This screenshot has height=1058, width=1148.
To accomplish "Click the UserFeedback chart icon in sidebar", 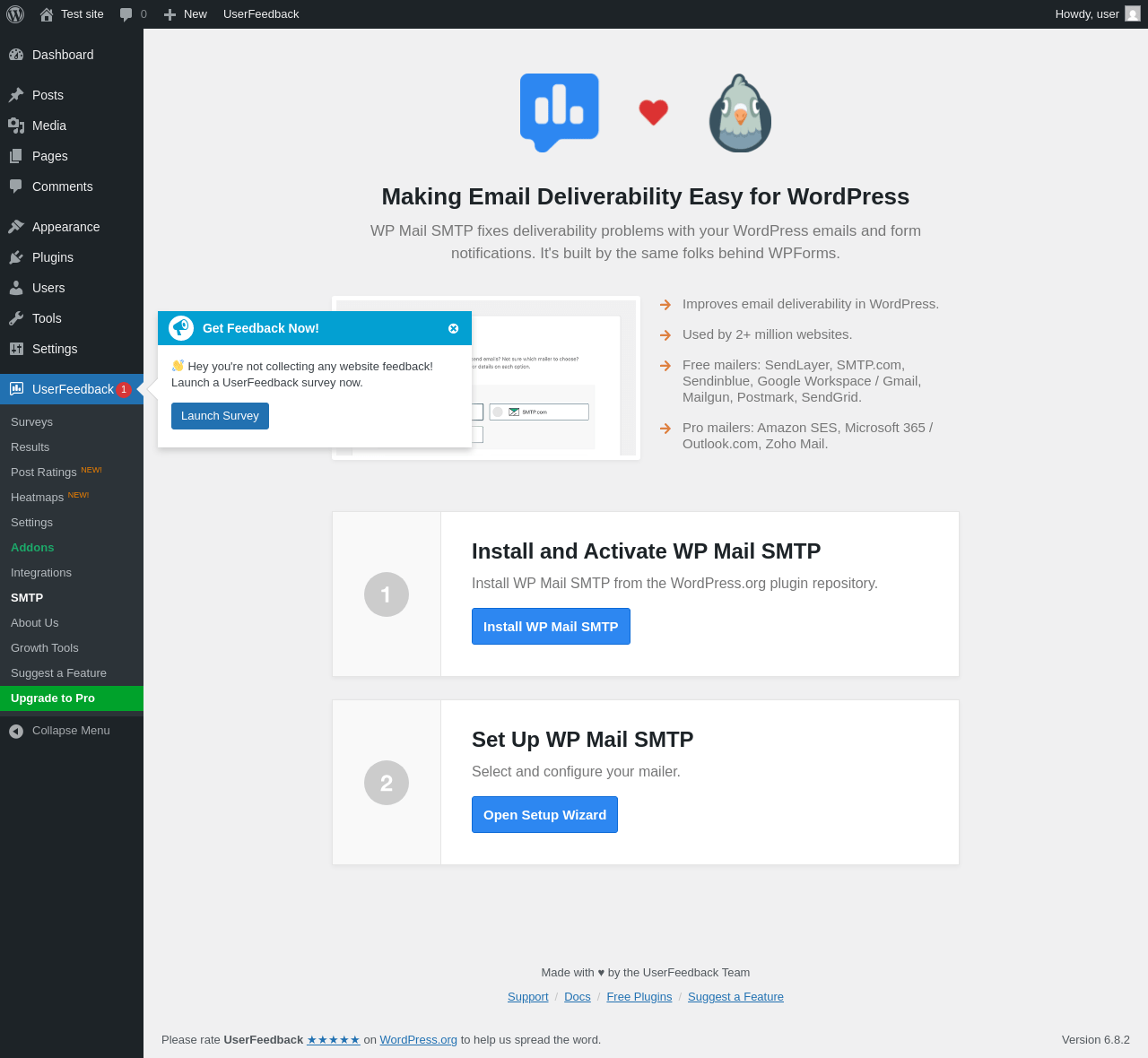I will pos(16,389).
